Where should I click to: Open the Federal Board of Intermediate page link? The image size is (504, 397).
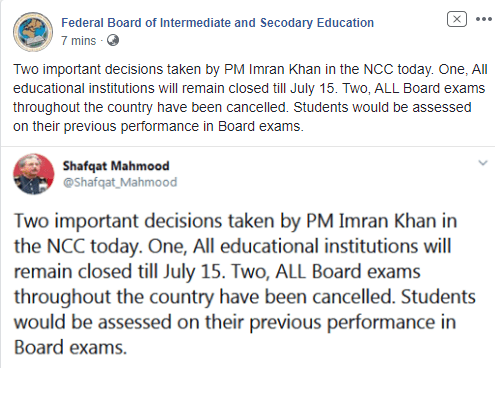click(217, 23)
